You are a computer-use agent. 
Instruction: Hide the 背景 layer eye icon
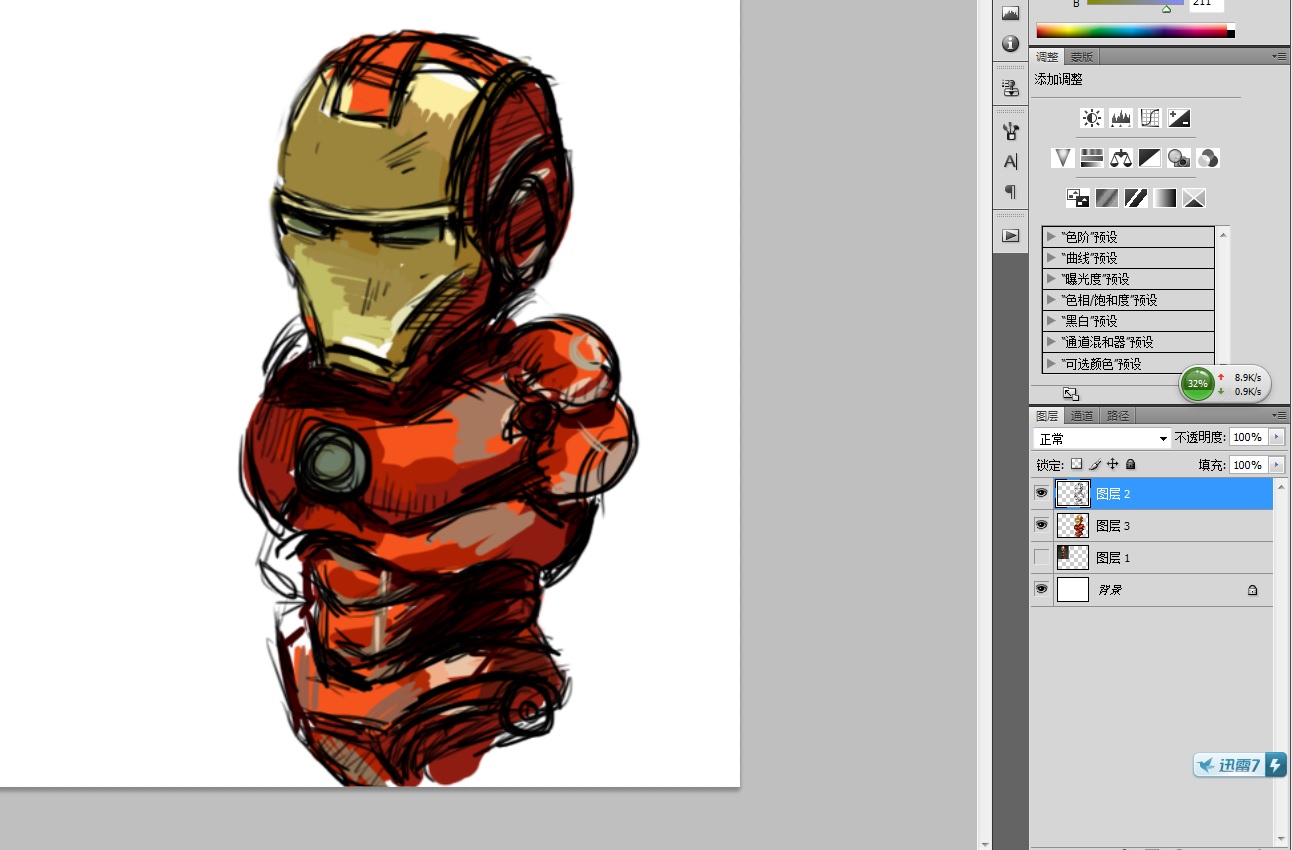click(1042, 589)
